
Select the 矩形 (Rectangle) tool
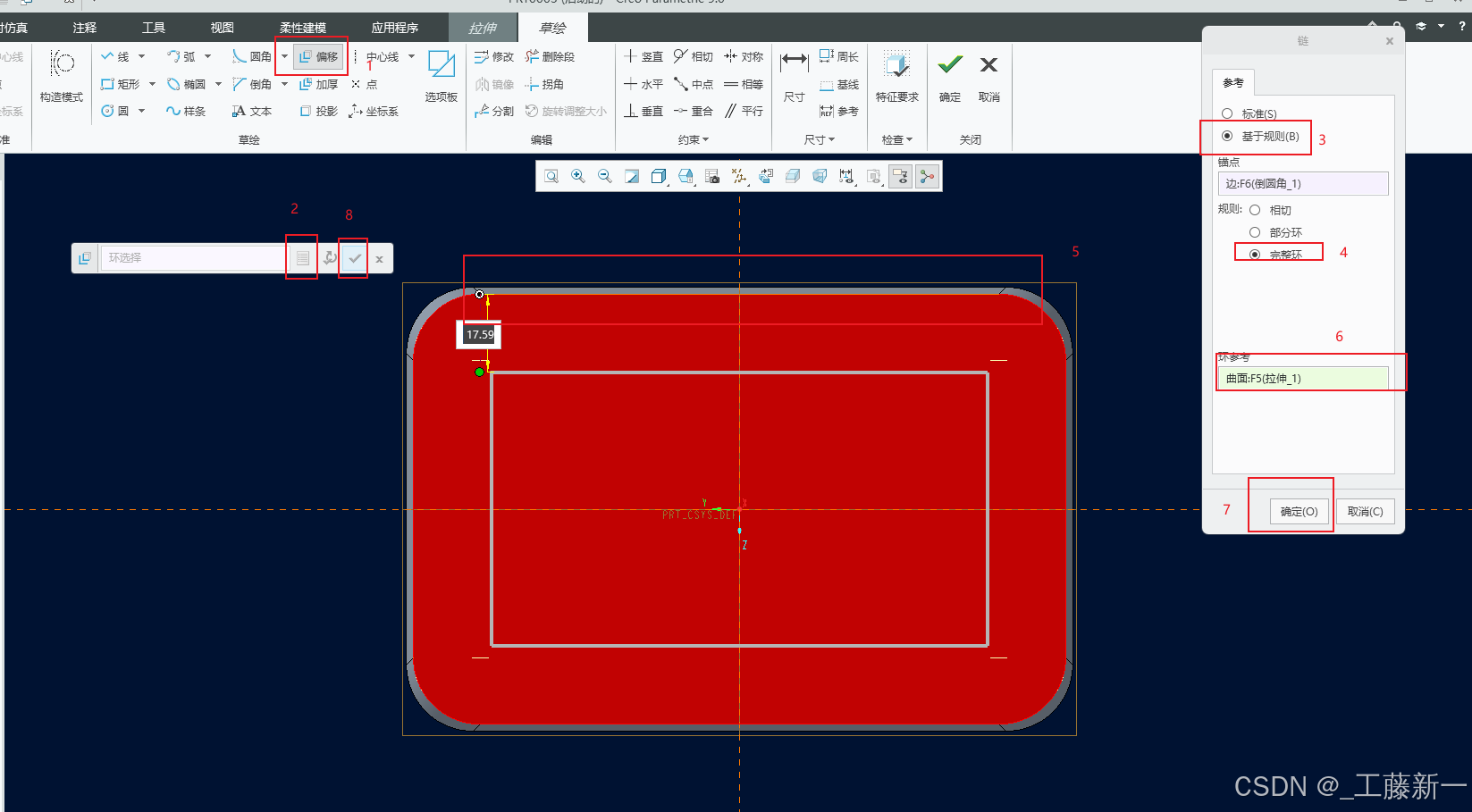coord(121,84)
